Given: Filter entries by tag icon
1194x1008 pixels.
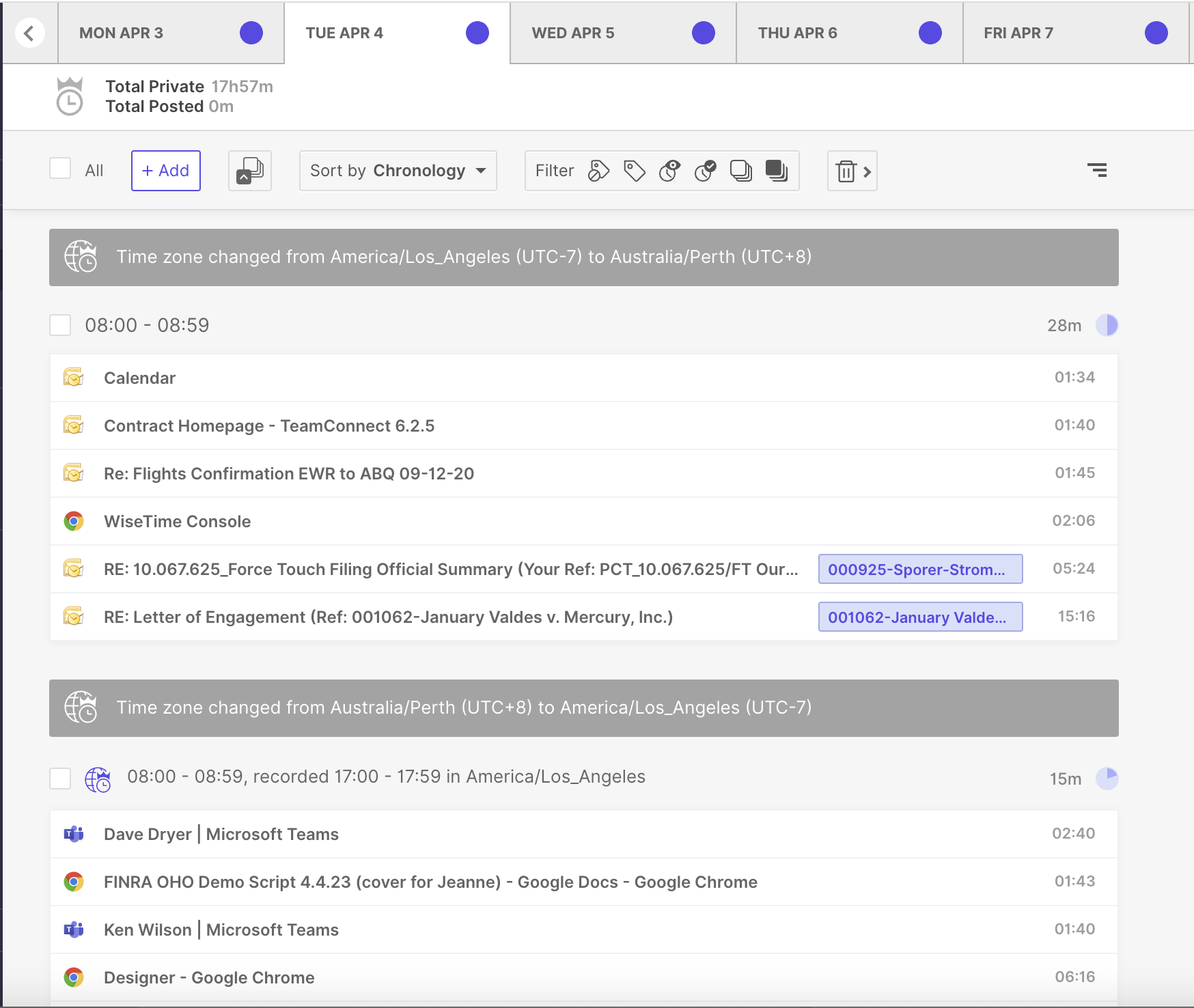Looking at the screenshot, I should (x=635, y=171).
